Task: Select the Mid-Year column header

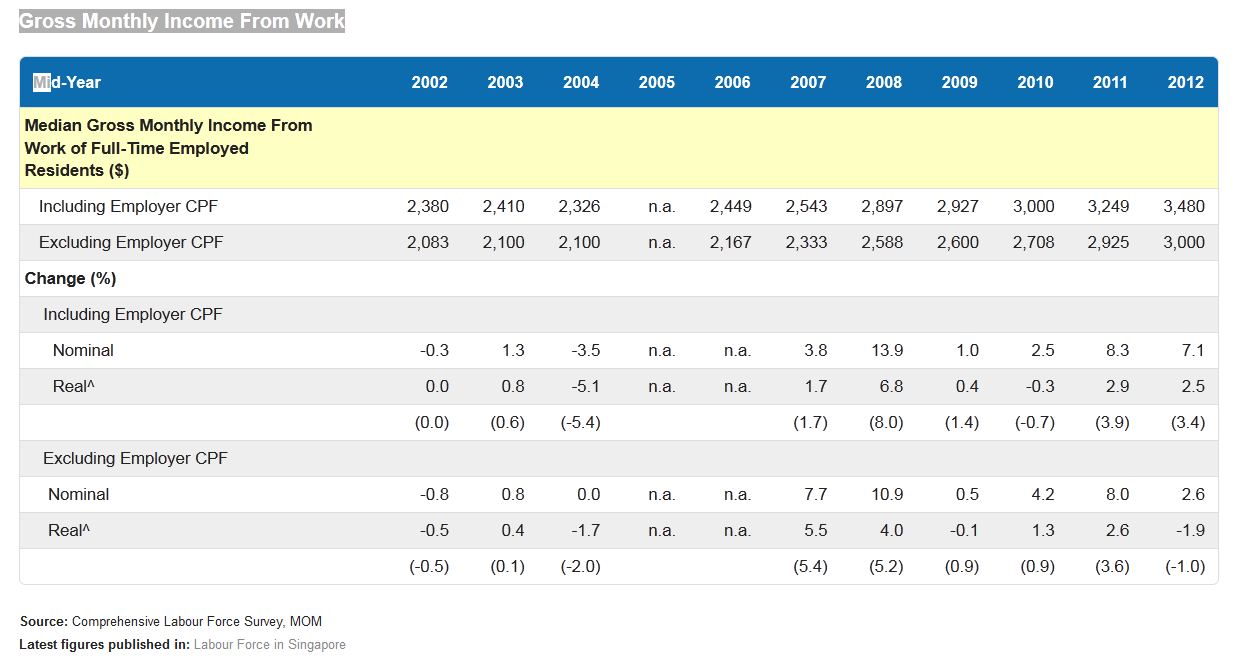Action: pos(67,82)
